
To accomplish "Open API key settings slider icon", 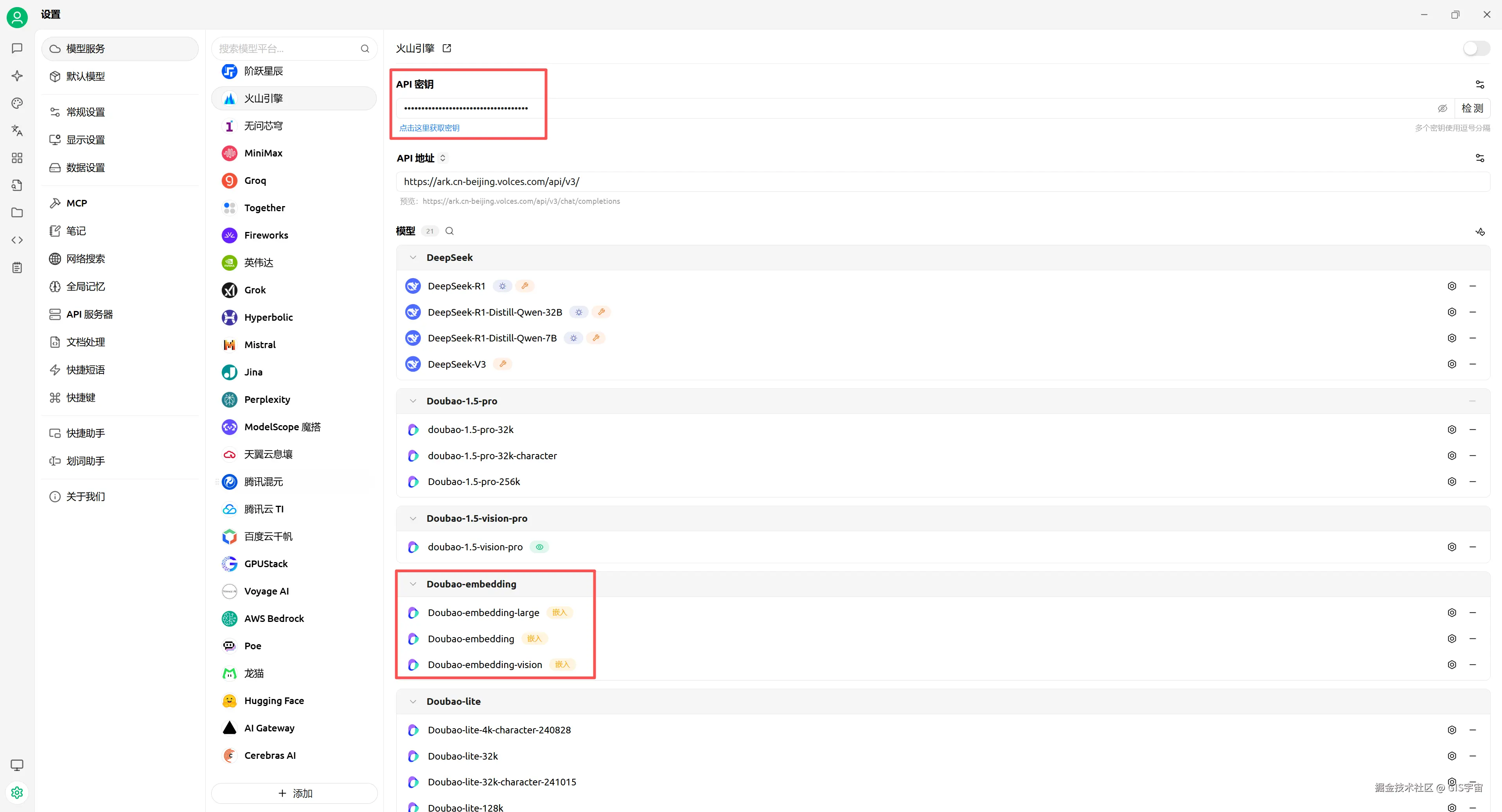I will [x=1479, y=84].
